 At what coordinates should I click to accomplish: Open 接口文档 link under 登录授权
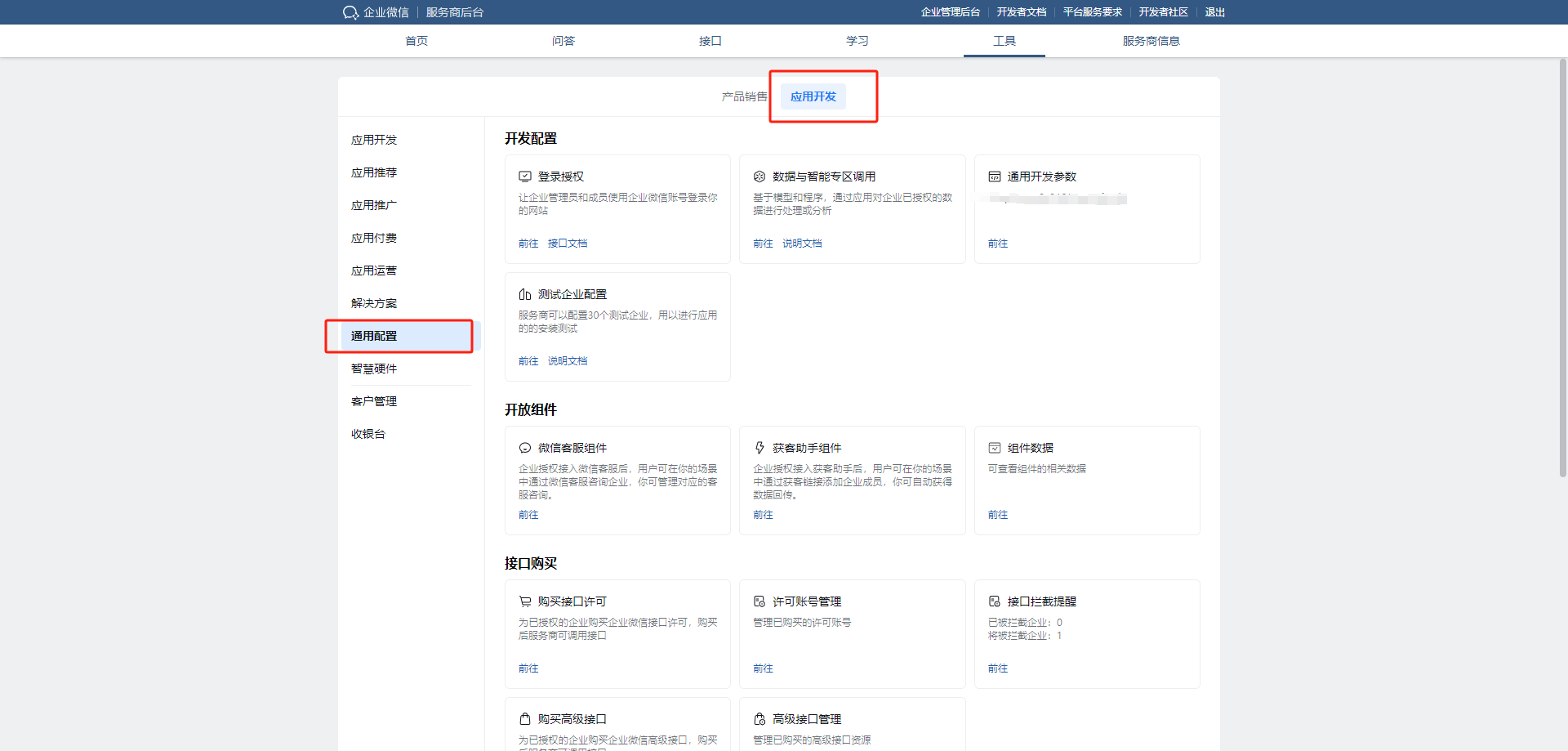point(567,244)
